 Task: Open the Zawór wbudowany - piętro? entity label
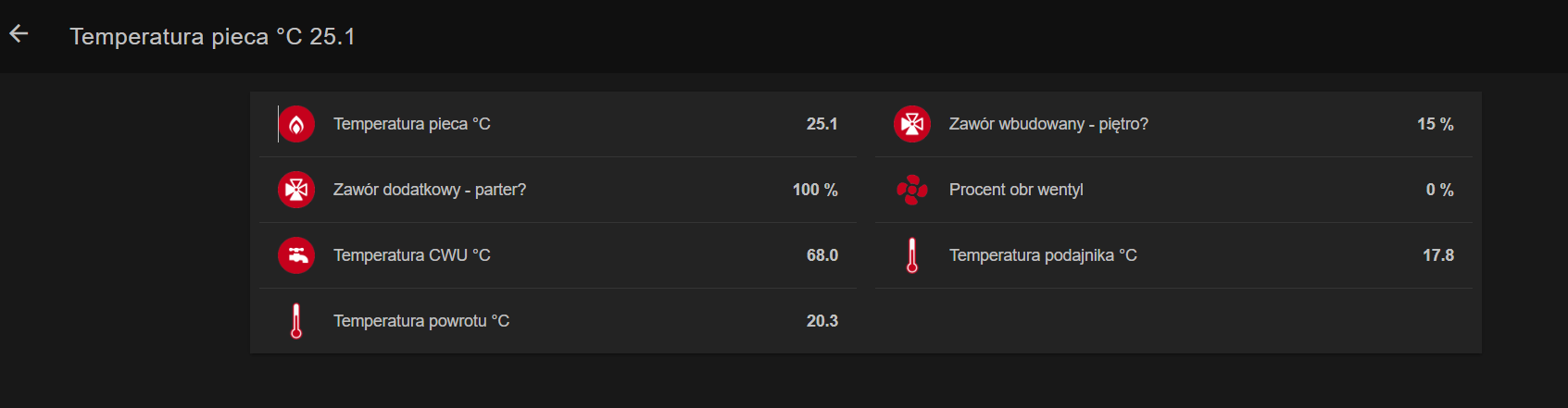[1048, 124]
